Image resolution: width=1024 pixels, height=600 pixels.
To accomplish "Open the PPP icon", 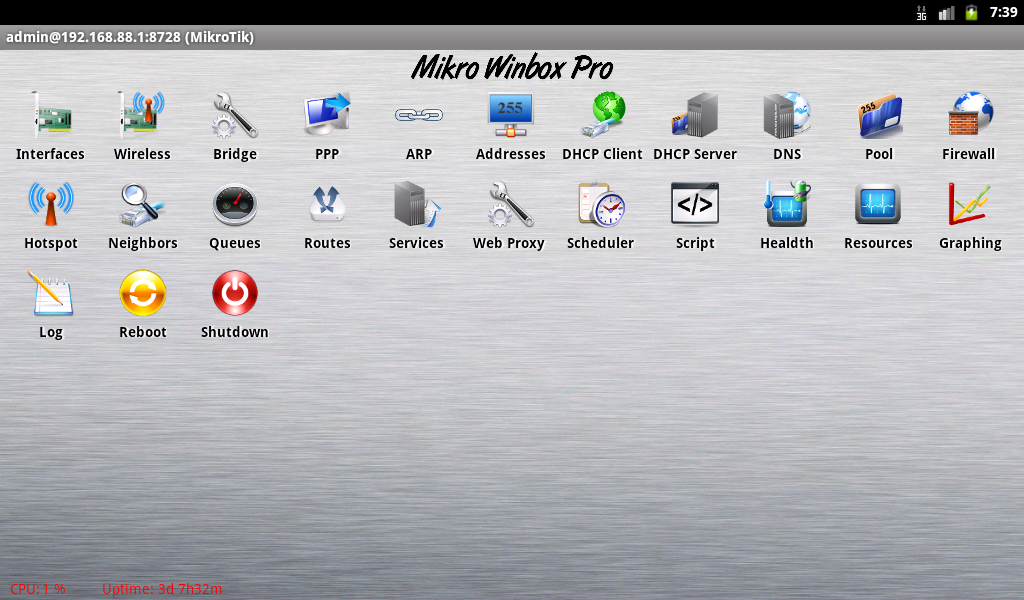I will [327, 115].
